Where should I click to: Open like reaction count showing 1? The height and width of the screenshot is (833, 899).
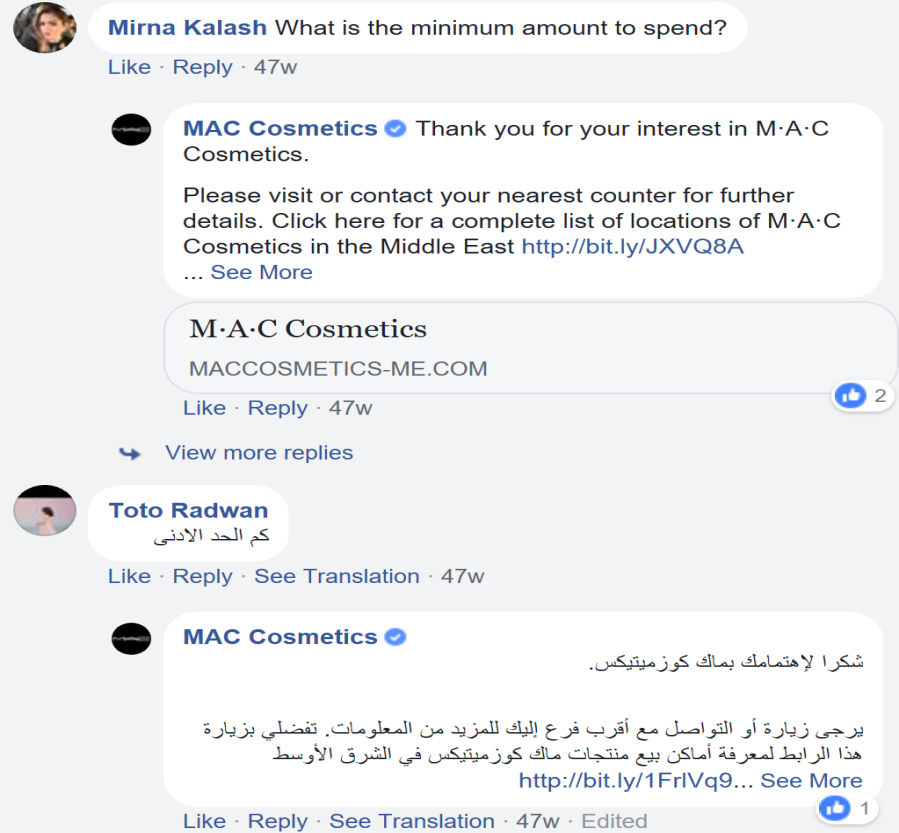[848, 806]
